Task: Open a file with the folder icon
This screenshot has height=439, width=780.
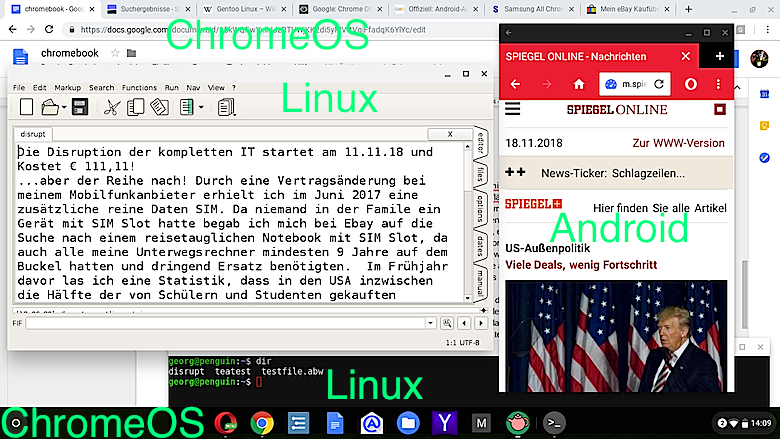Action: tap(50, 107)
